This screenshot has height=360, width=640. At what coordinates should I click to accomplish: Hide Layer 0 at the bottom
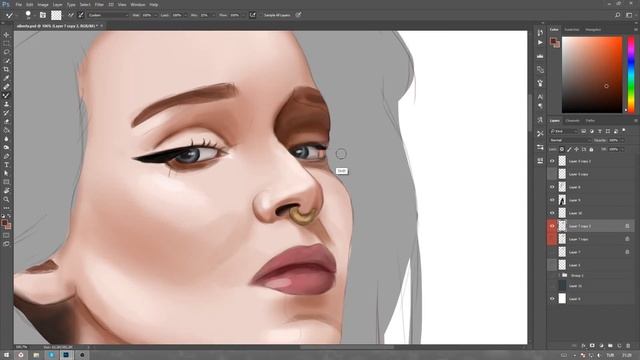pos(552,299)
